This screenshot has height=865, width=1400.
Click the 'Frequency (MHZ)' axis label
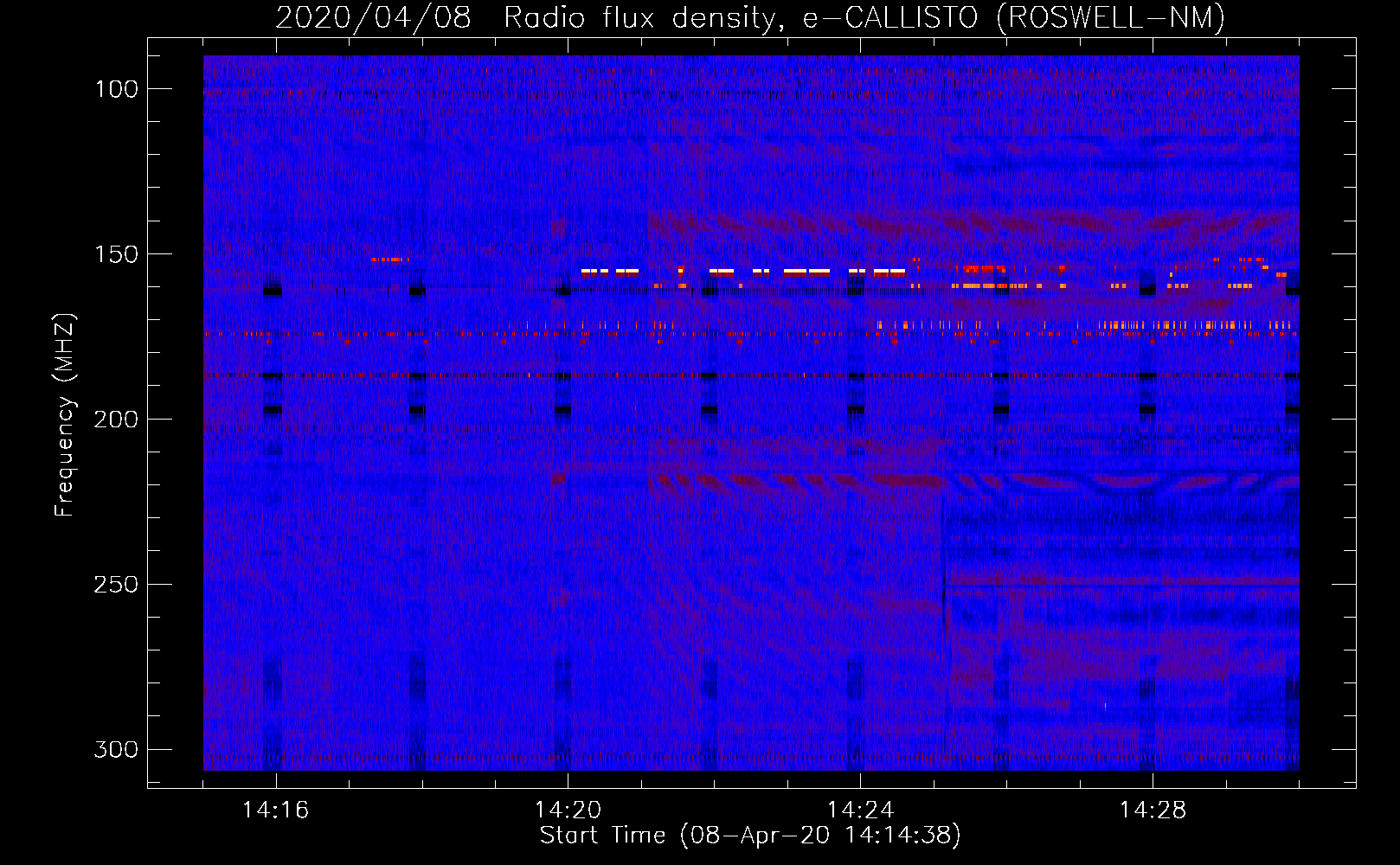(65, 415)
